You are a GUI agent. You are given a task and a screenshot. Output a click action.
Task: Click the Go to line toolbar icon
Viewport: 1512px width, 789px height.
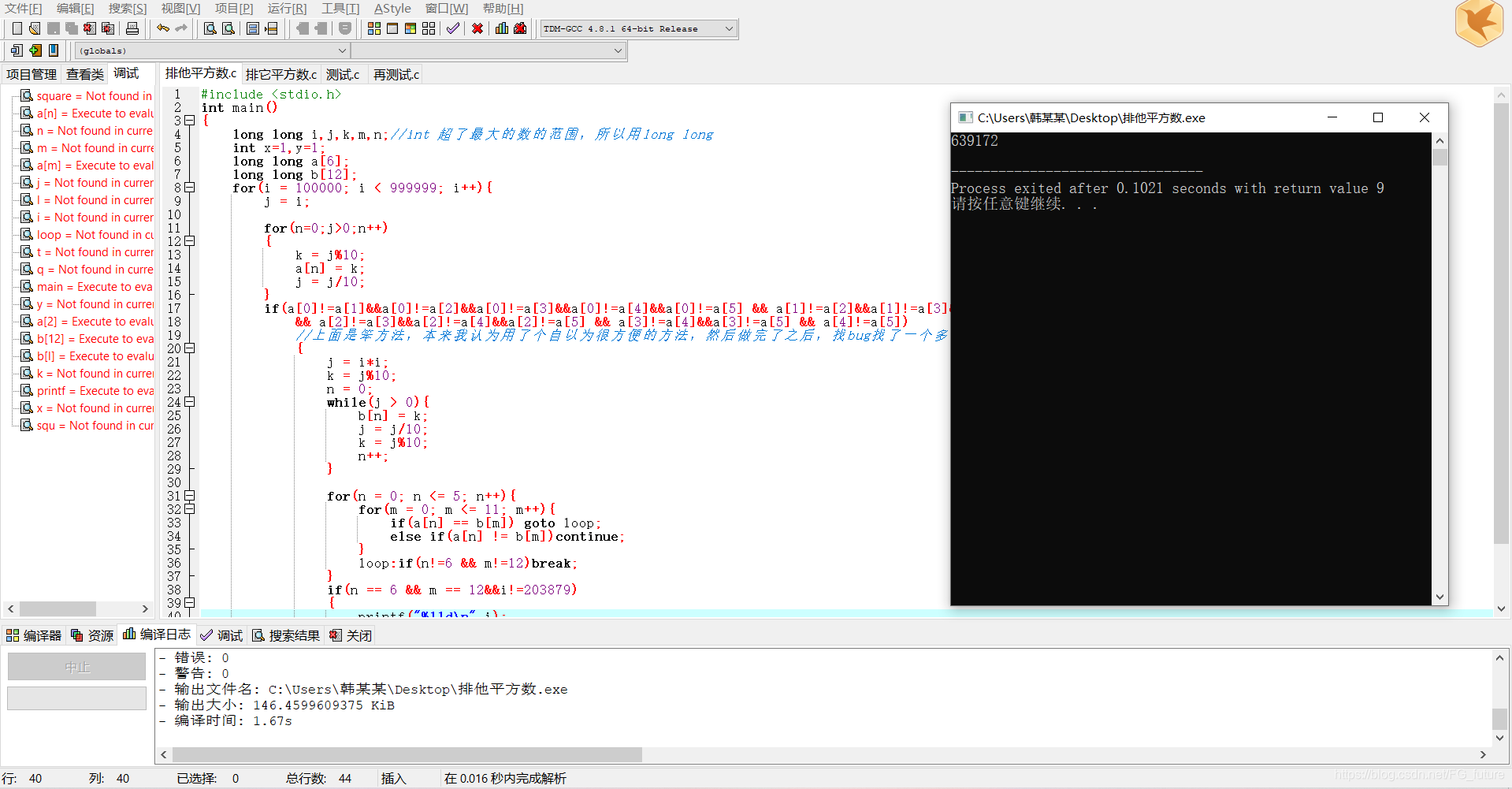pos(272,29)
